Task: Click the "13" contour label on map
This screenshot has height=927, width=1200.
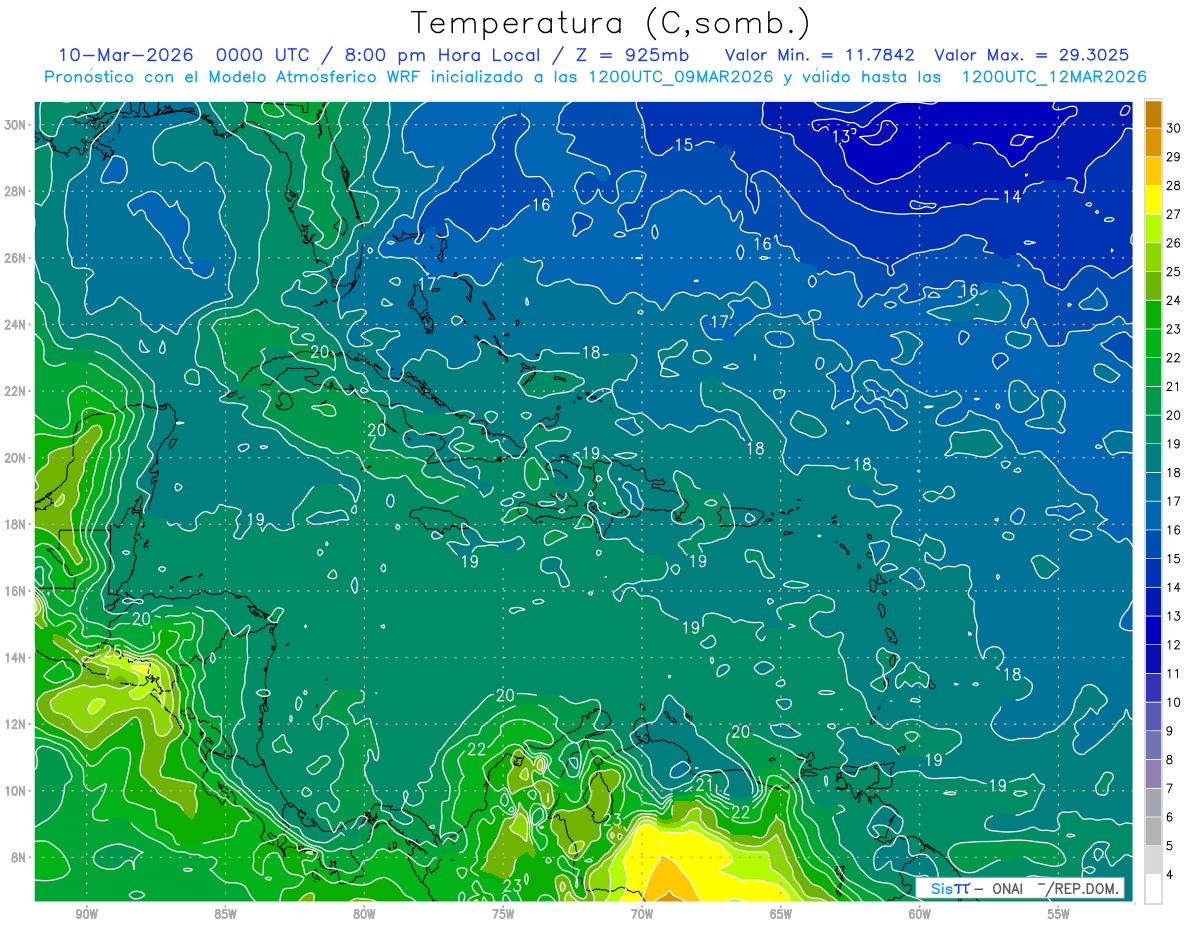Action: coord(843,136)
